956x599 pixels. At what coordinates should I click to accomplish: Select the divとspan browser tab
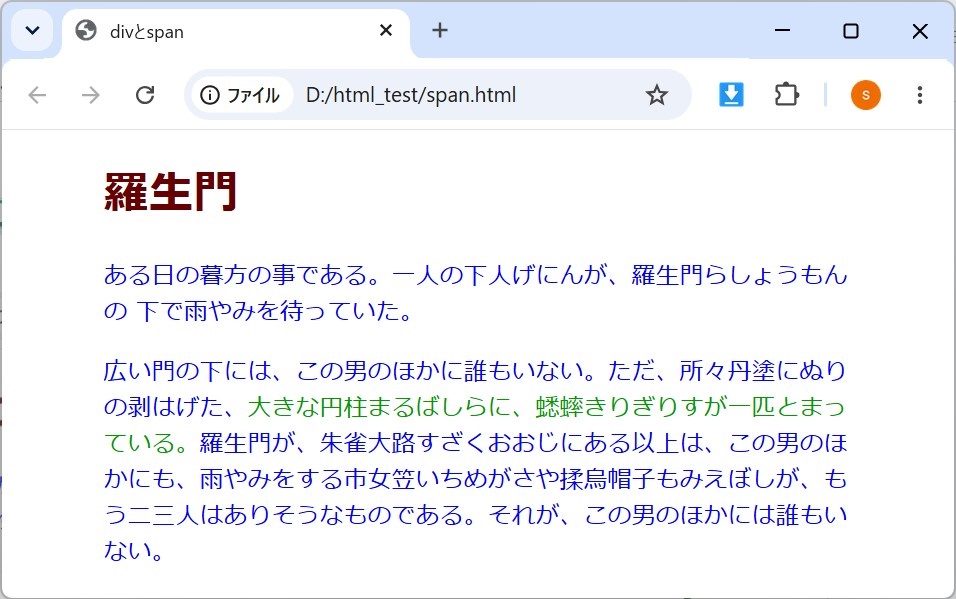pos(236,32)
